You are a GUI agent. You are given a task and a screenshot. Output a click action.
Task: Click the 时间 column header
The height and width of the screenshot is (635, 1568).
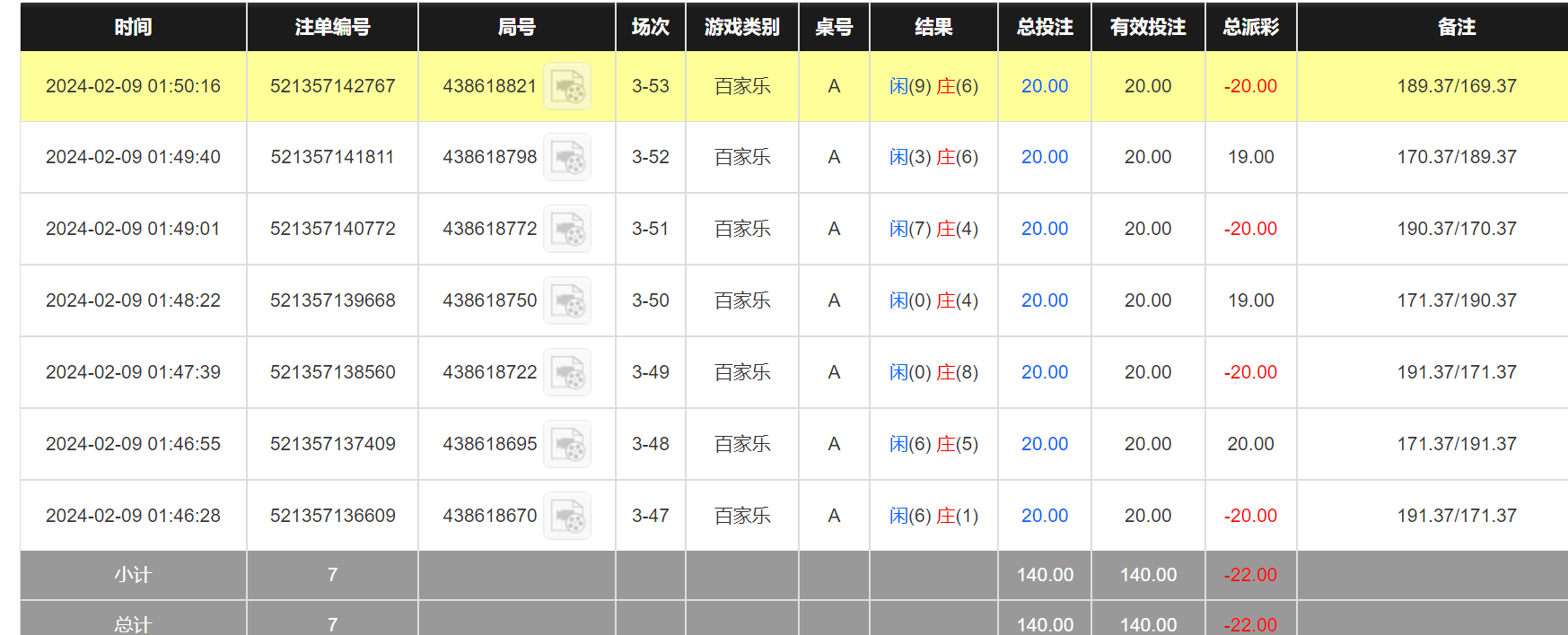coord(133,27)
